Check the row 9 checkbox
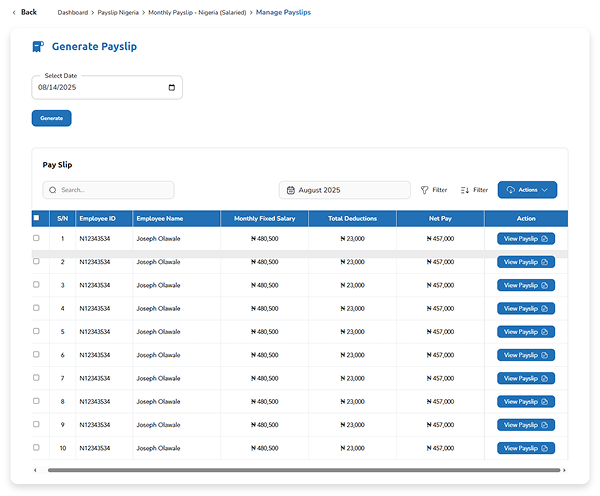Image resolution: width=600 pixels, height=496 pixels. click(x=36, y=424)
